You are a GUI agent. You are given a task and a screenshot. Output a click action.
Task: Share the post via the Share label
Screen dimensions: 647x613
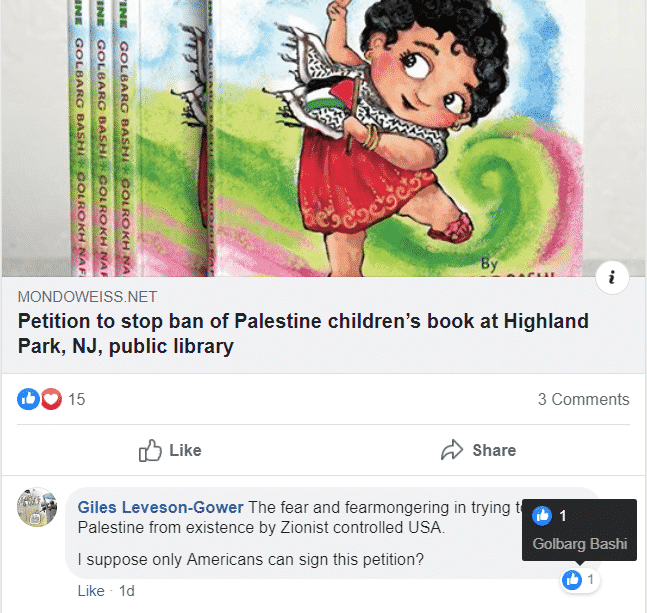[494, 450]
